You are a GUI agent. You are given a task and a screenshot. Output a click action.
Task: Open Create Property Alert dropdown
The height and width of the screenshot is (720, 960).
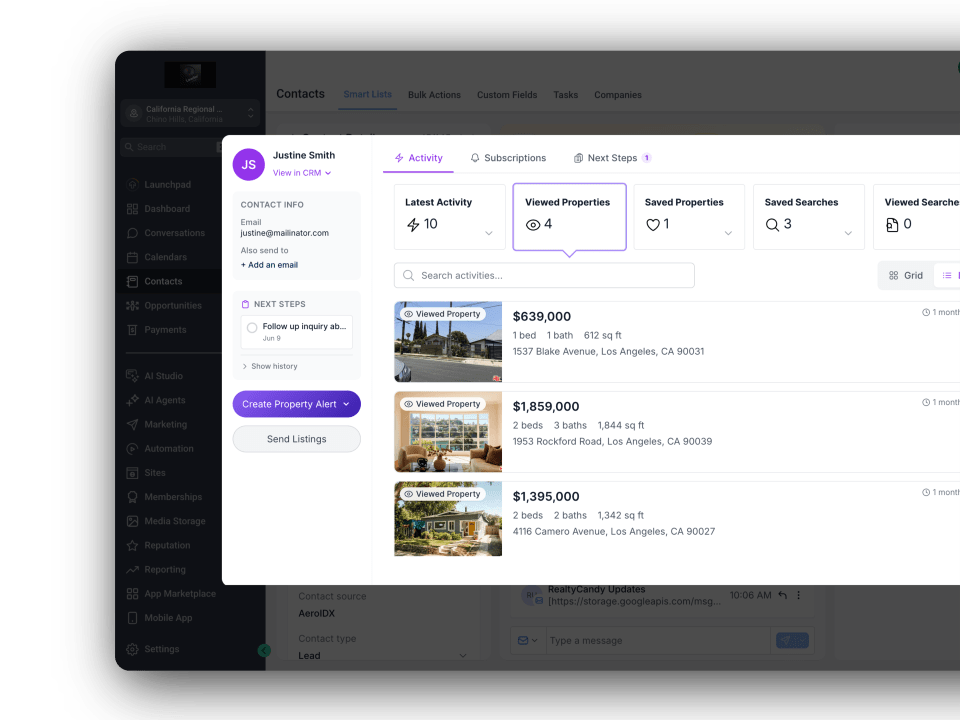pyautogui.click(x=296, y=404)
